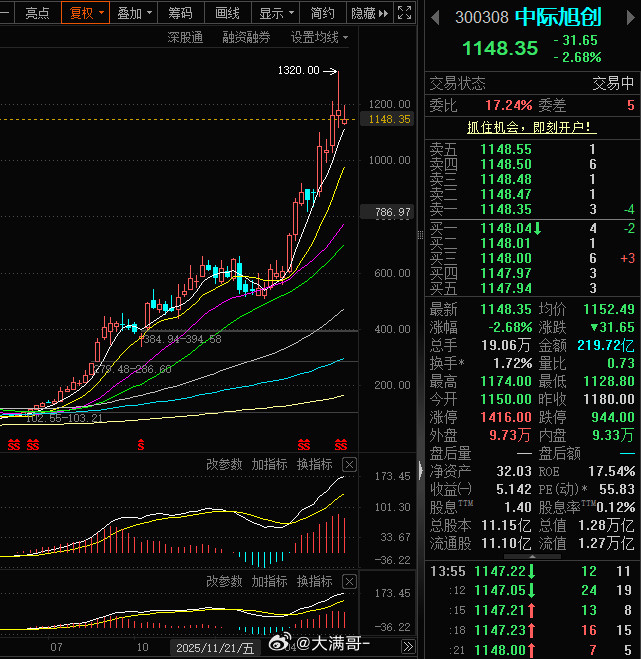Click the 交易状态 交易中 status row
This screenshot has width=641, height=659.
(x=532, y=83)
